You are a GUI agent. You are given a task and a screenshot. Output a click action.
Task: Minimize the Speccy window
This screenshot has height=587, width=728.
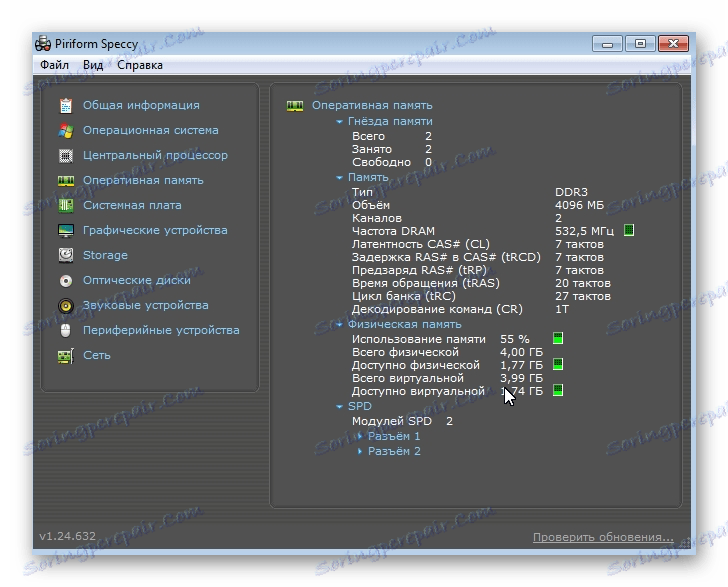pyautogui.click(x=607, y=44)
